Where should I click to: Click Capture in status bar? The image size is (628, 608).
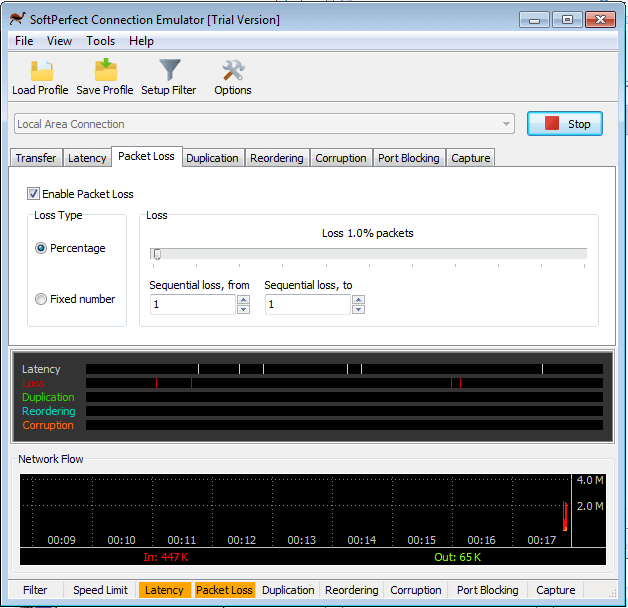[x=556, y=590]
